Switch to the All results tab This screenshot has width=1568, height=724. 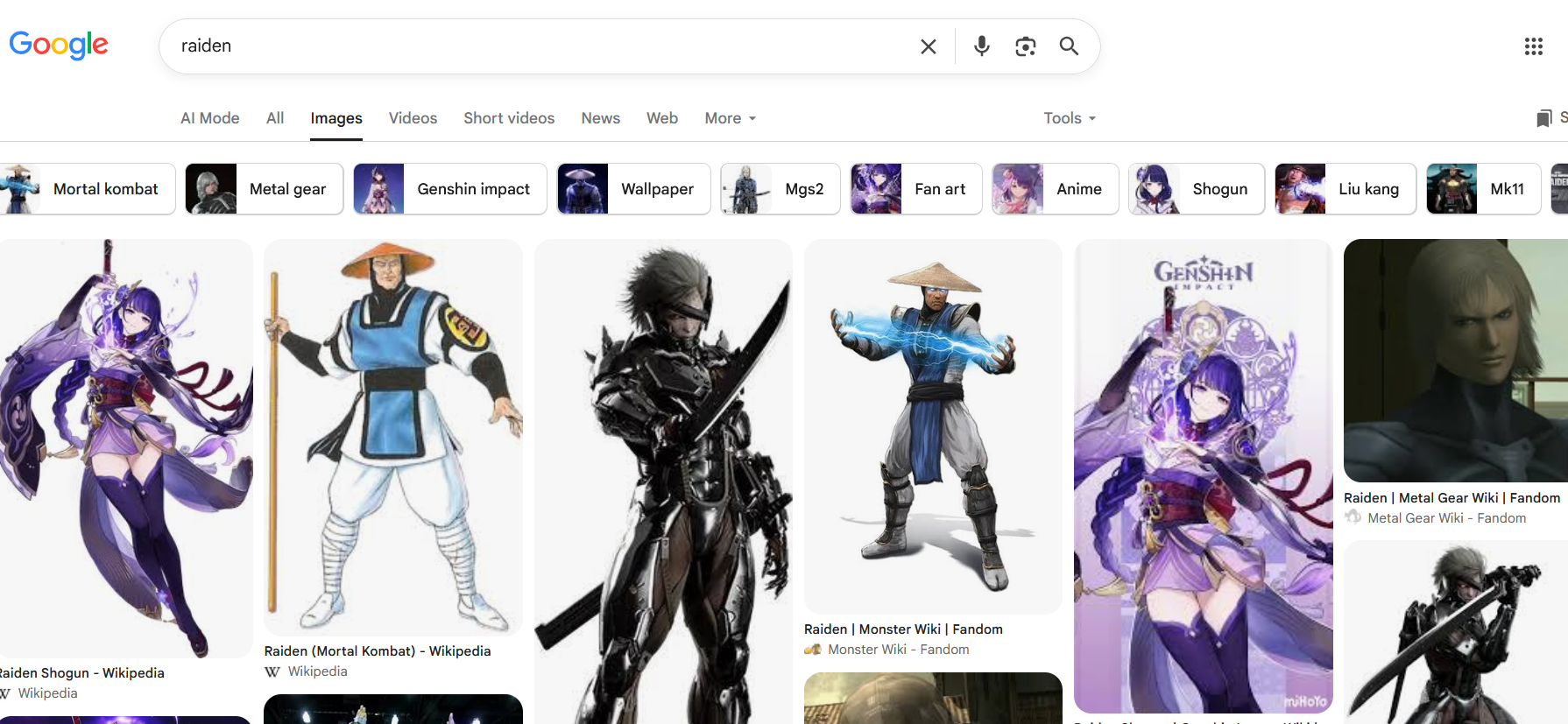click(x=275, y=118)
